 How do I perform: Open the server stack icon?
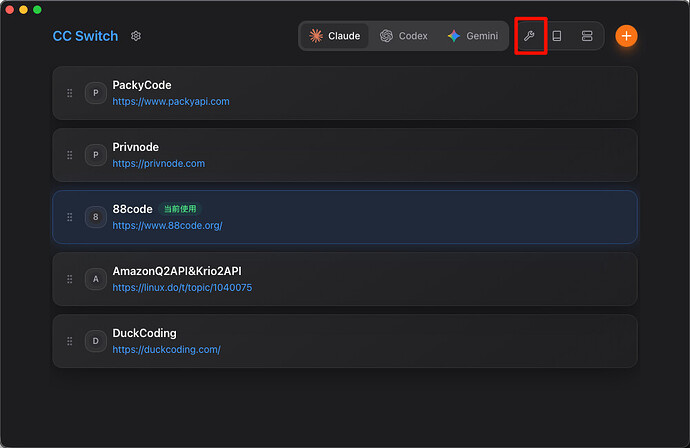(x=587, y=36)
